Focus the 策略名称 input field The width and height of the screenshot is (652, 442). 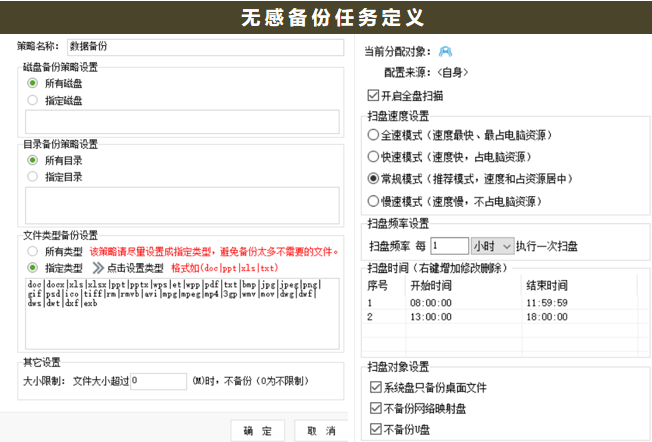(205, 47)
